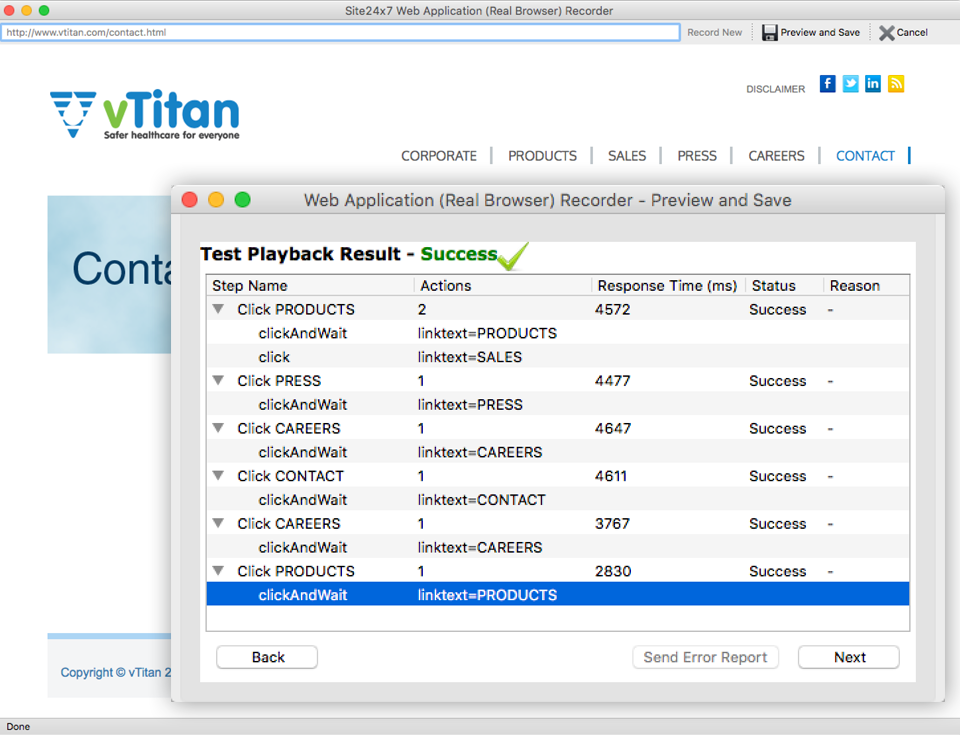
Task: Click the Next button
Action: tap(849, 657)
